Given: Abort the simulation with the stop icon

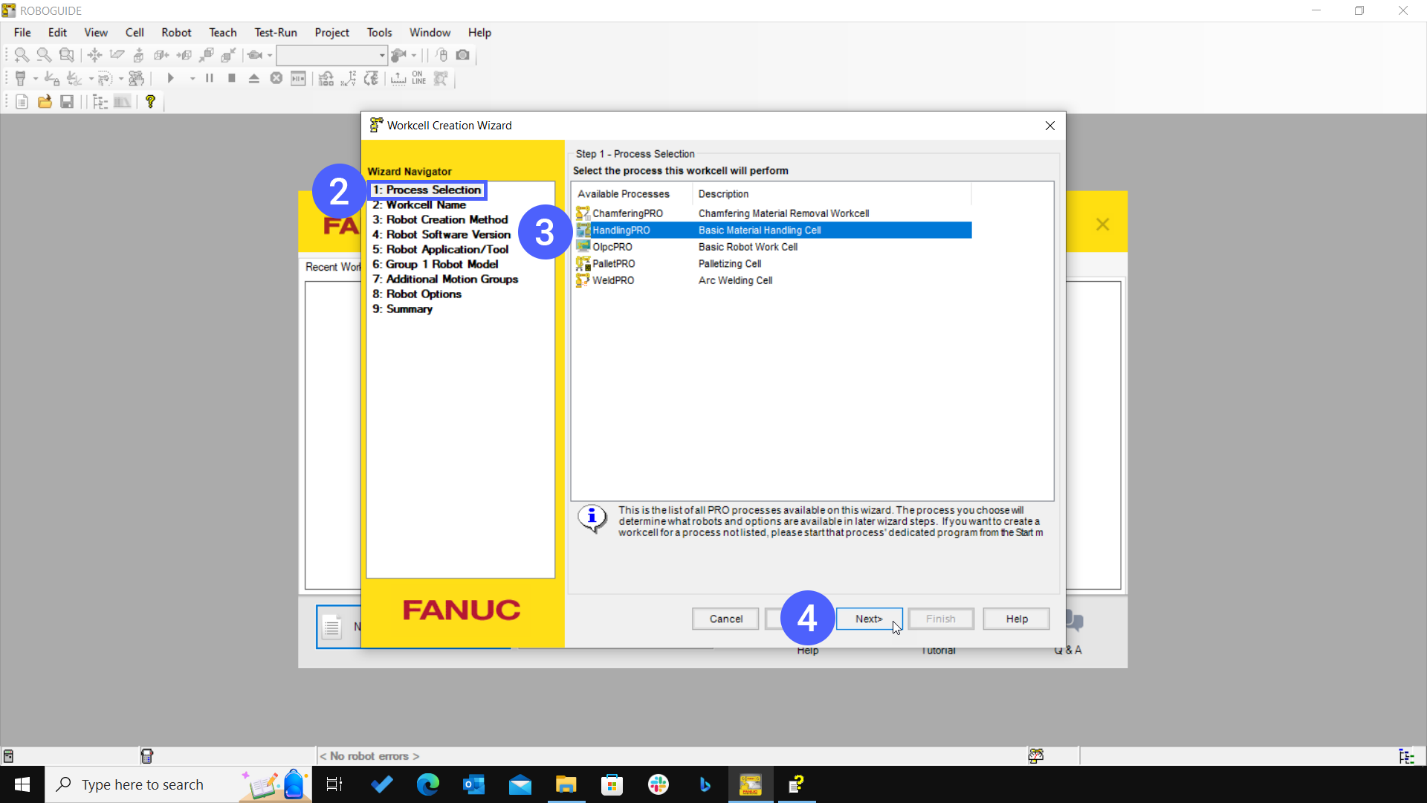Looking at the screenshot, I should pyautogui.click(x=231, y=78).
